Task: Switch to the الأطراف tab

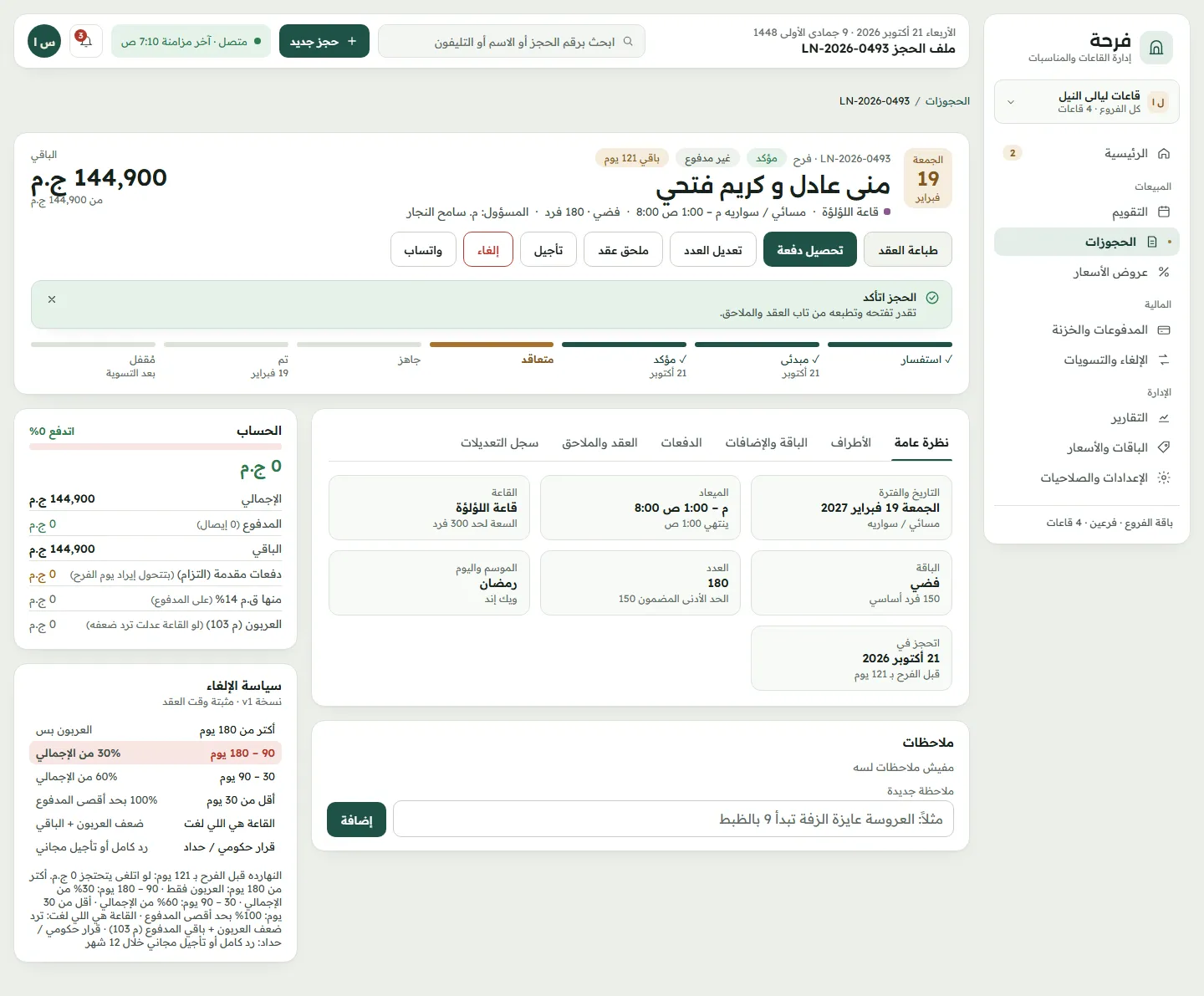Action: click(850, 442)
